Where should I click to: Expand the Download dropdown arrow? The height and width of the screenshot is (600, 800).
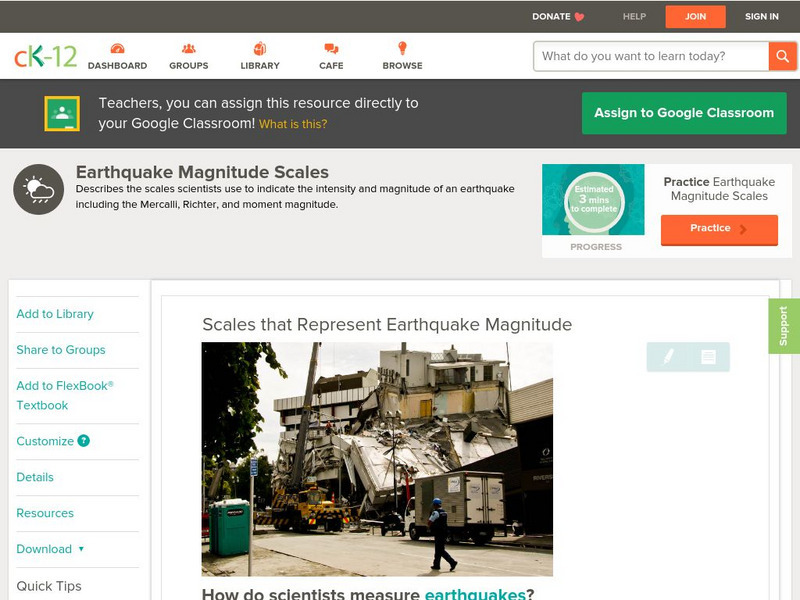pyautogui.click(x=81, y=549)
